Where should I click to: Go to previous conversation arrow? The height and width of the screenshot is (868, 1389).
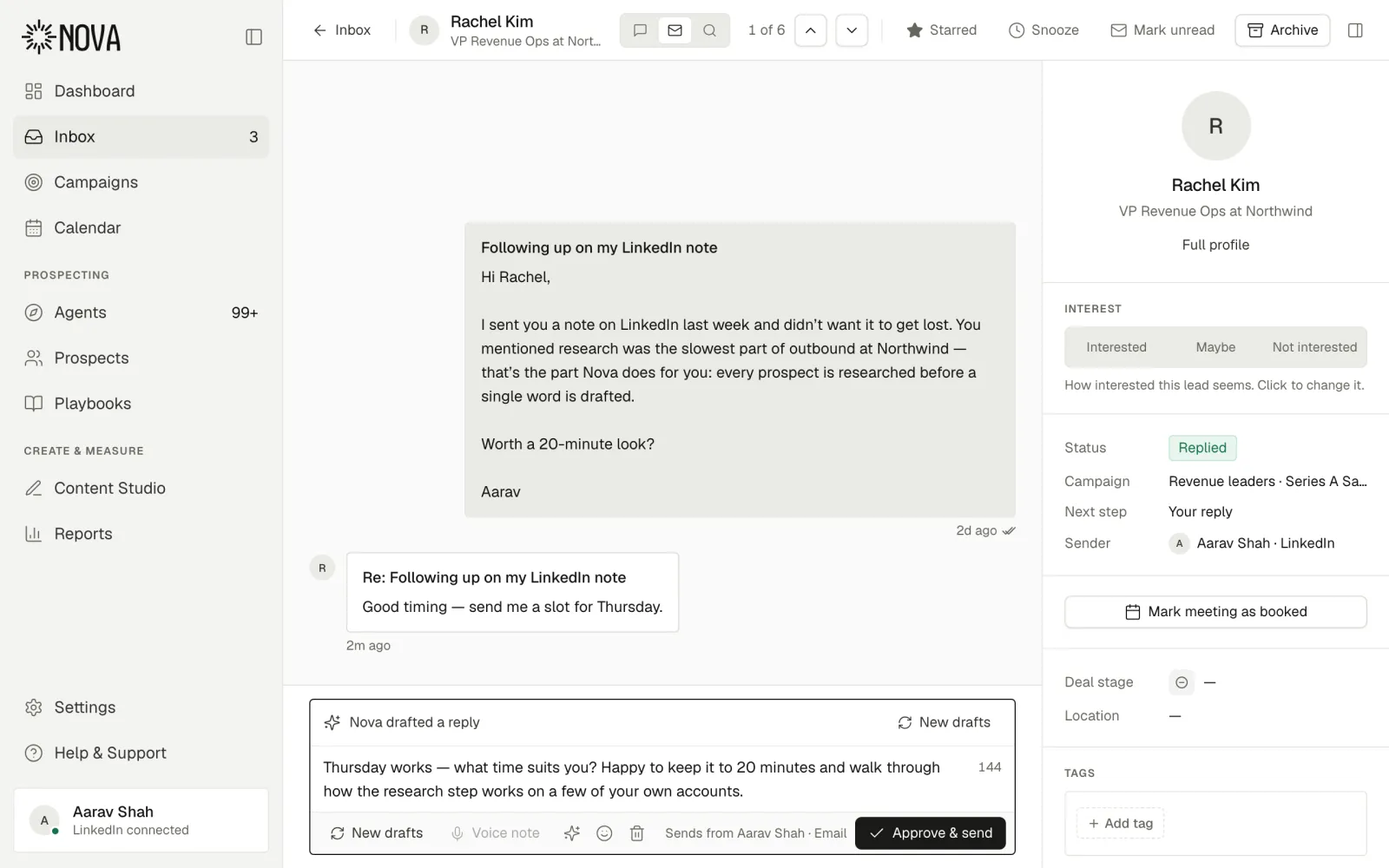pos(810,30)
